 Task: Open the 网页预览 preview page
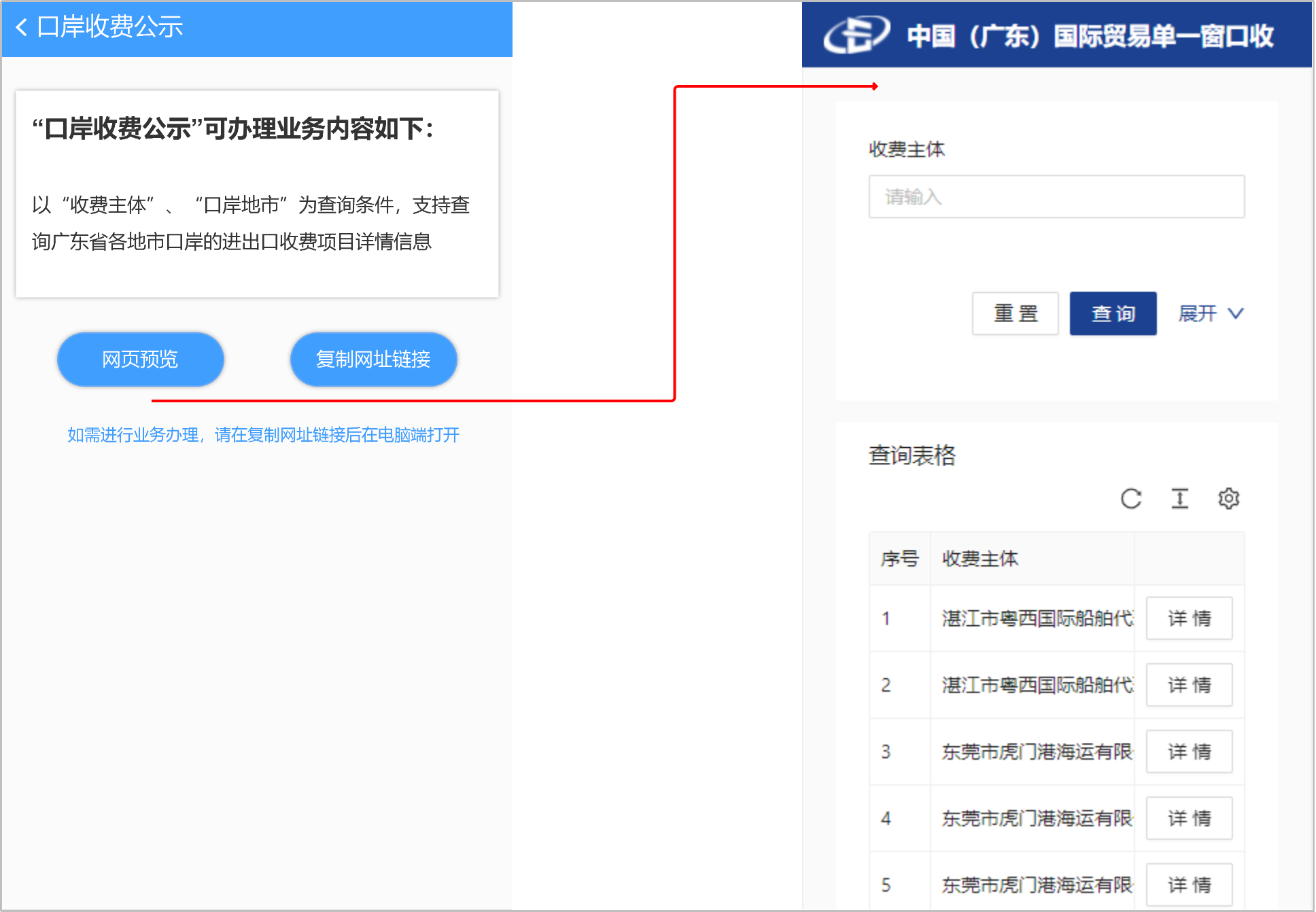click(140, 359)
